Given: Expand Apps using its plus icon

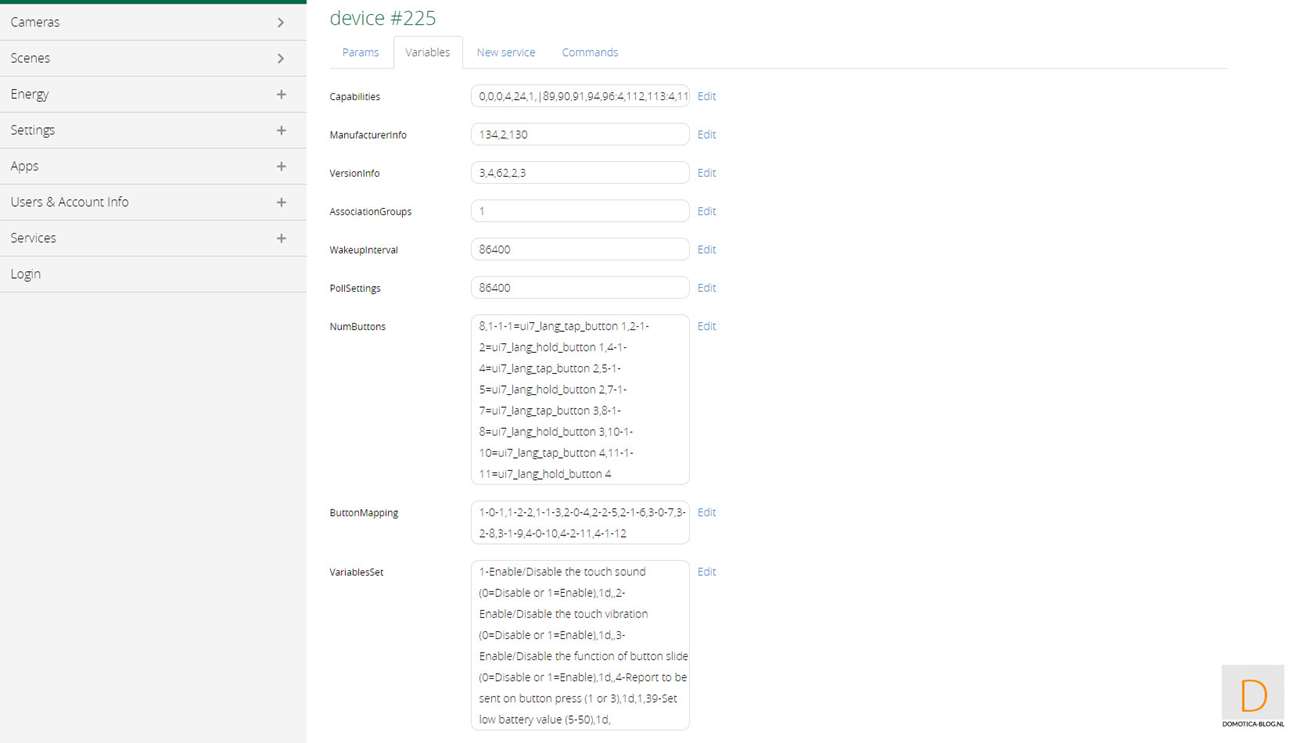Looking at the screenshot, I should pos(281,166).
